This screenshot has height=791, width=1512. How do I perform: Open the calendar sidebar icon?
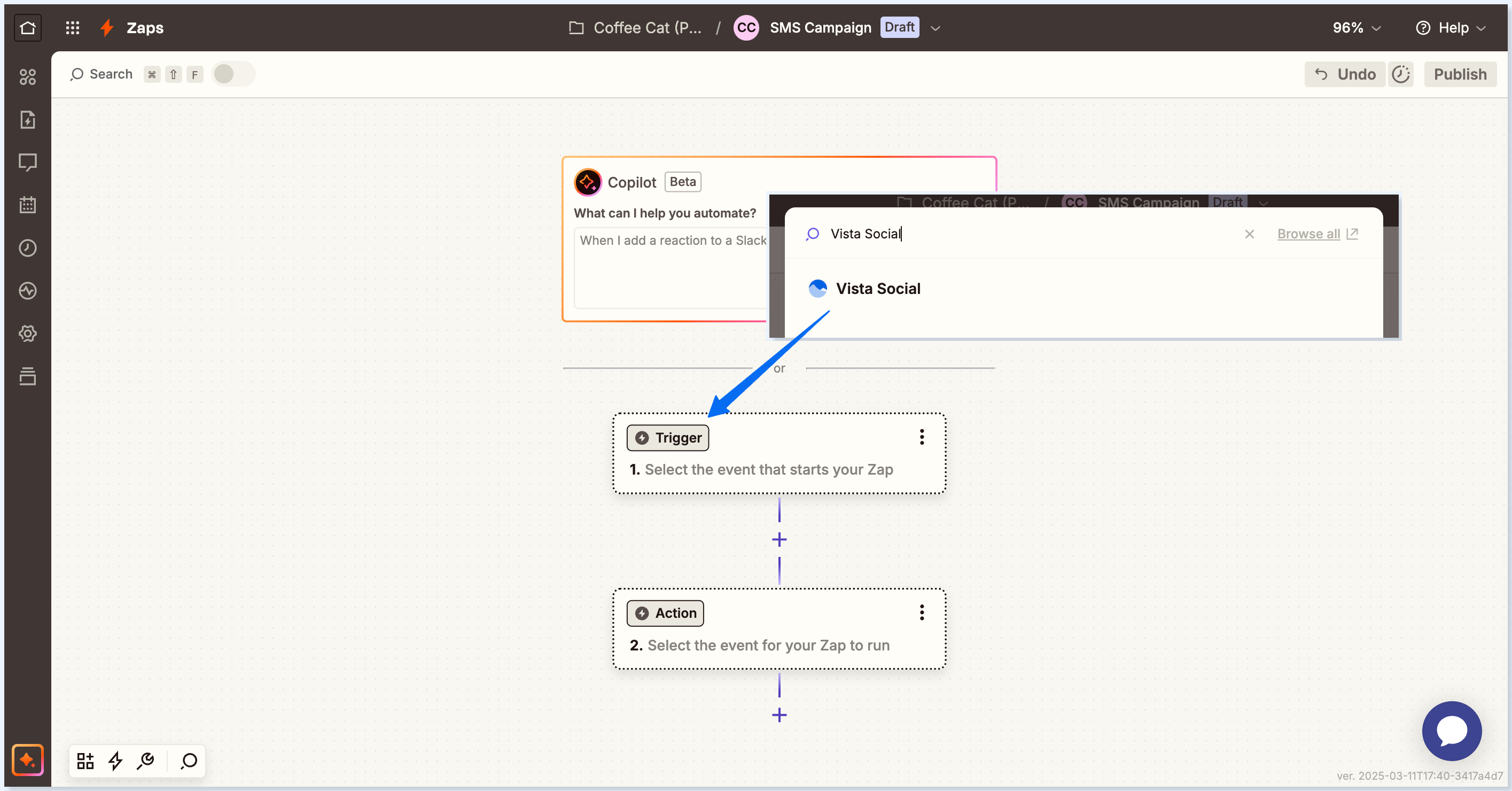pyautogui.click(x=28, y=205)
